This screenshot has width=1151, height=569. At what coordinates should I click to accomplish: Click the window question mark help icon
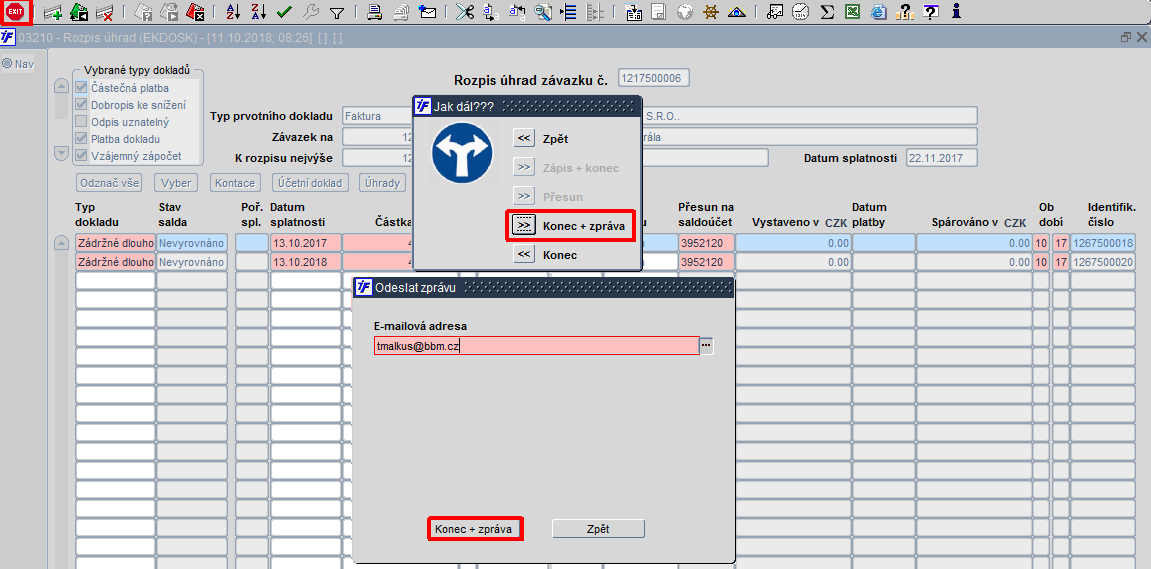click(x=932, y=12)
